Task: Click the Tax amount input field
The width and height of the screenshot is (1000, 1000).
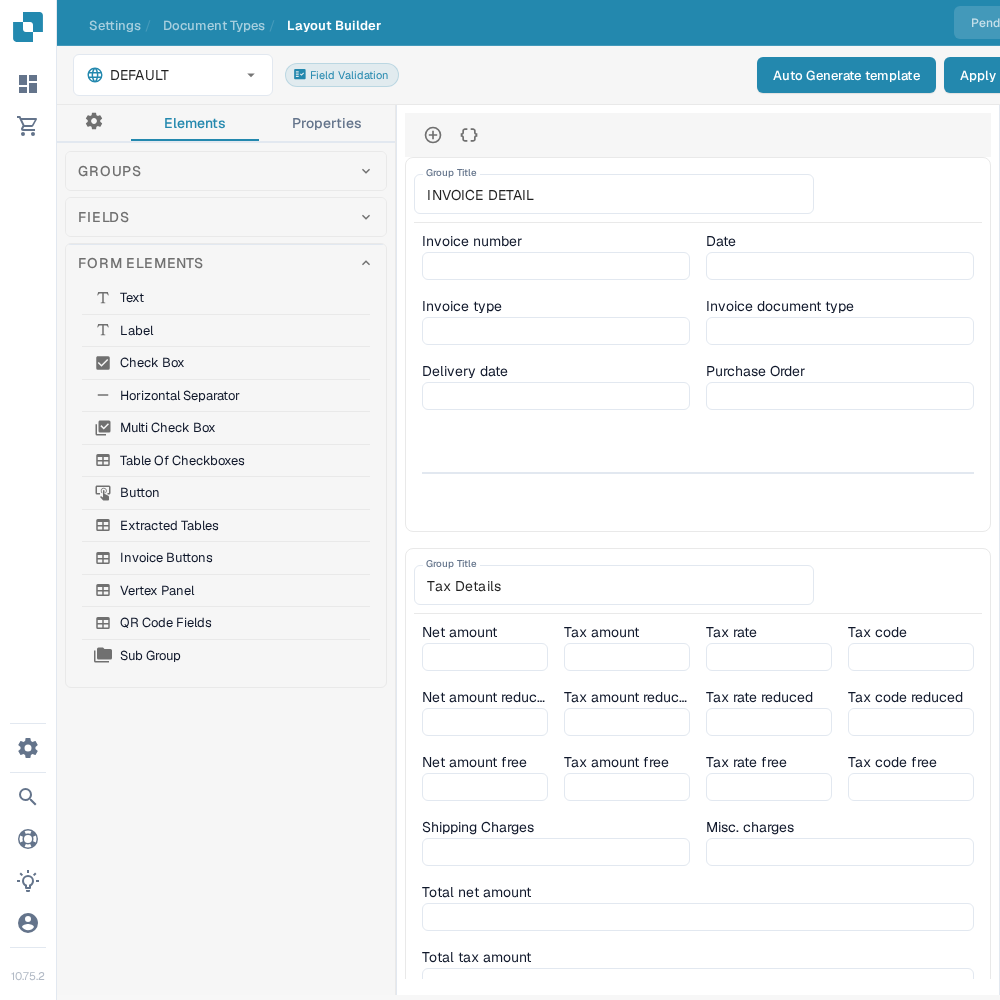Action: coord(626,657)
